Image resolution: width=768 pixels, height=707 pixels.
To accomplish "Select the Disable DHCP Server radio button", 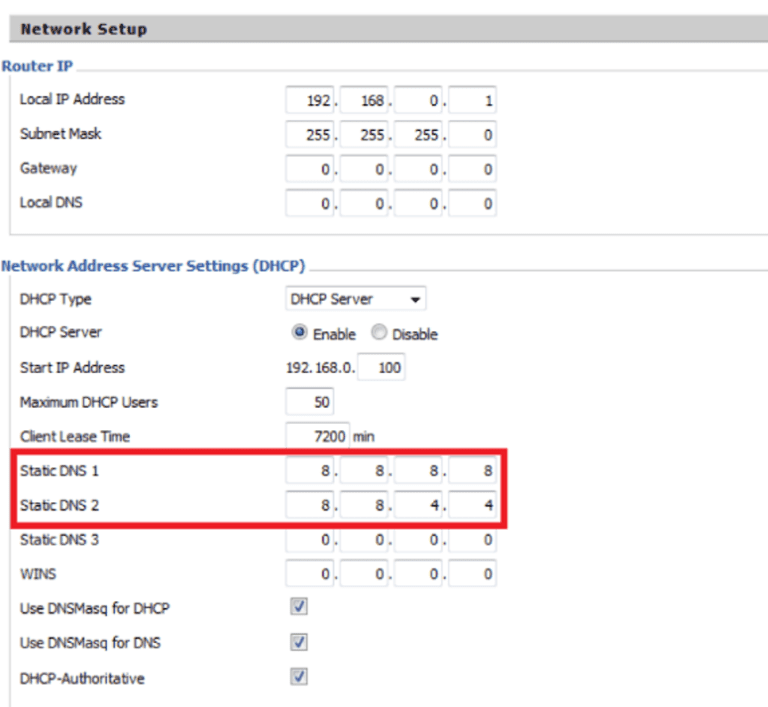I will (379, 333).
